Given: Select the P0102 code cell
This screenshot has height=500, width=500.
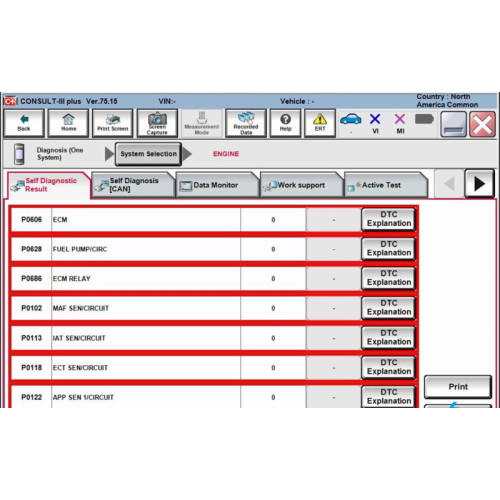Looking at the screenshot, I should 31,308.
